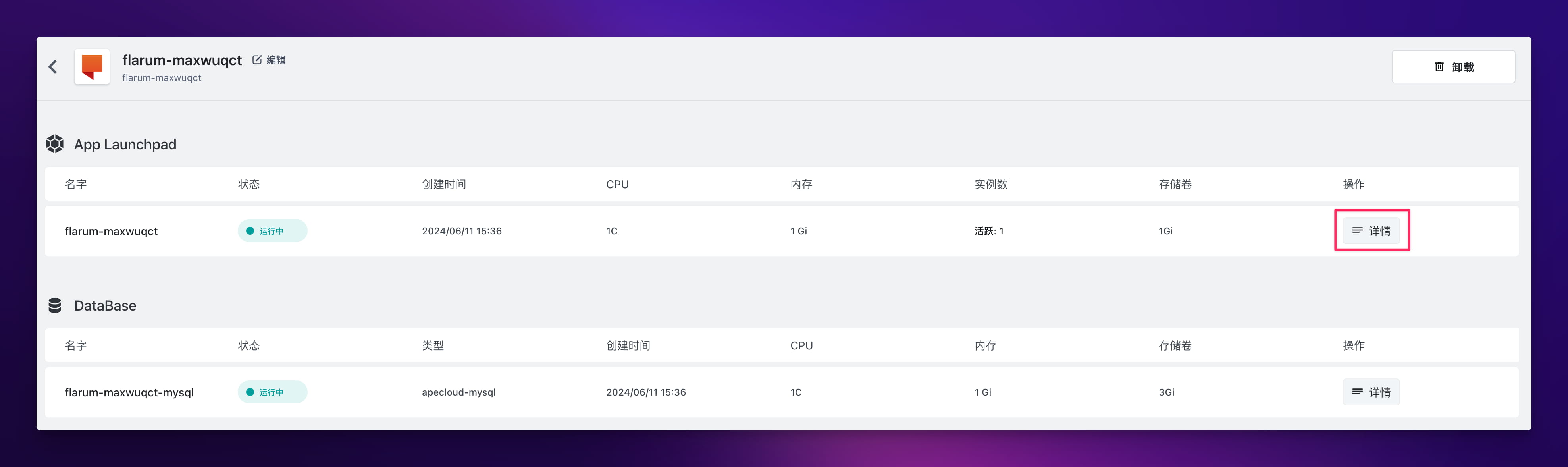This screenshot has height=467, width=1568.
Task: Click the App Launchpad section title
Action: [x=125, y=144]
